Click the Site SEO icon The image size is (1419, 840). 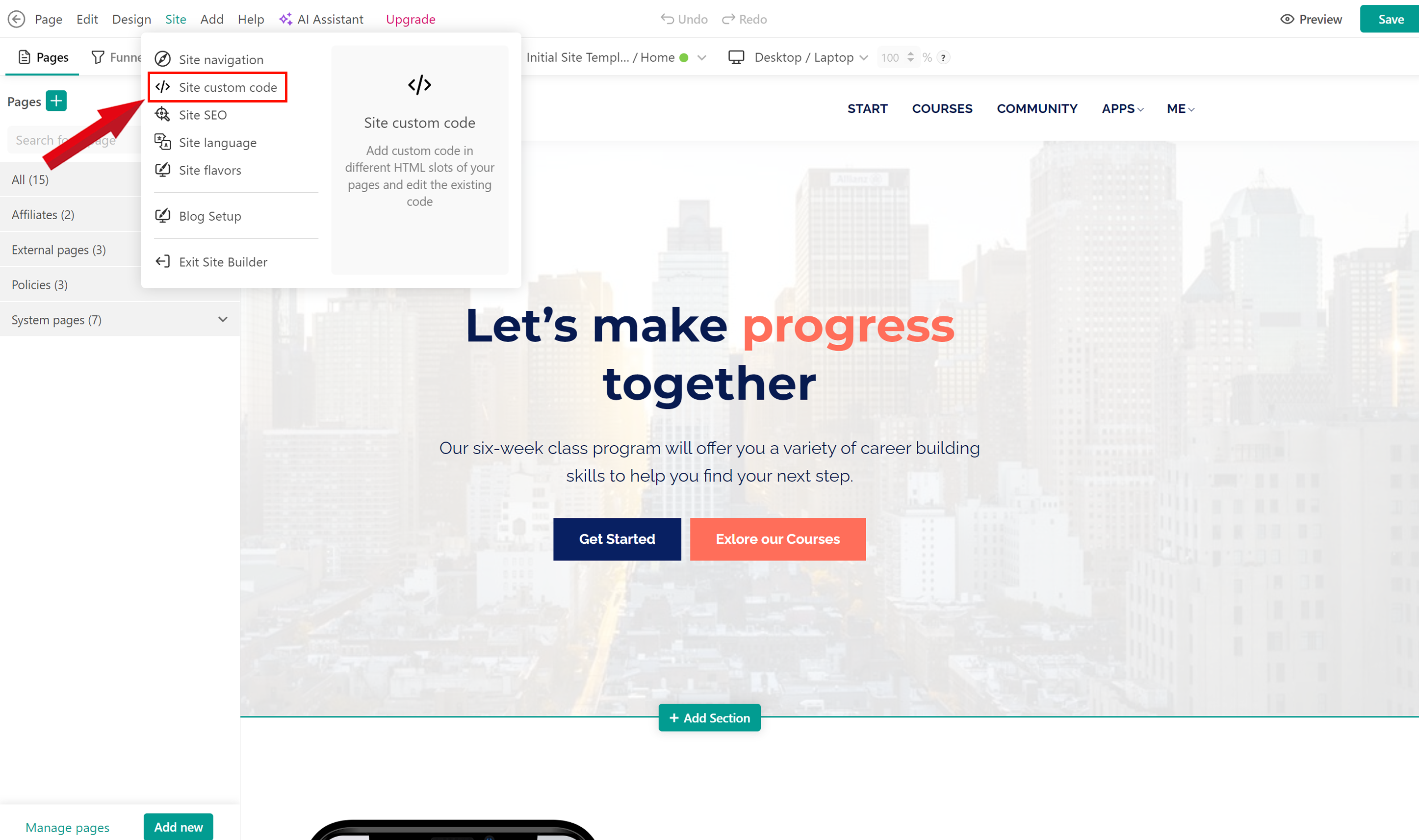click(x=163, y=114)
